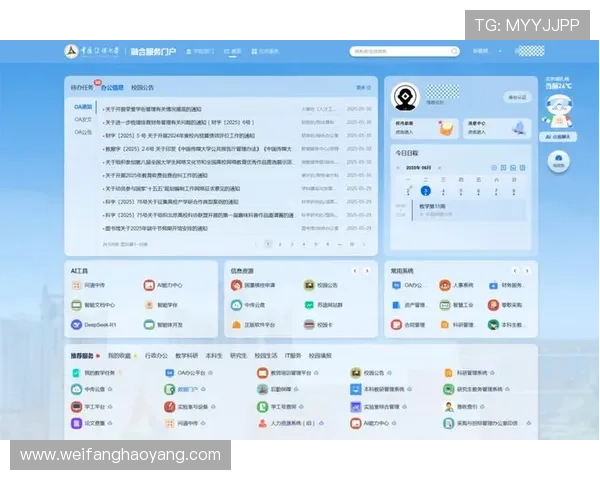
Task: Toggle favorite star beside 学工平台
Action: tap(110, 407)
